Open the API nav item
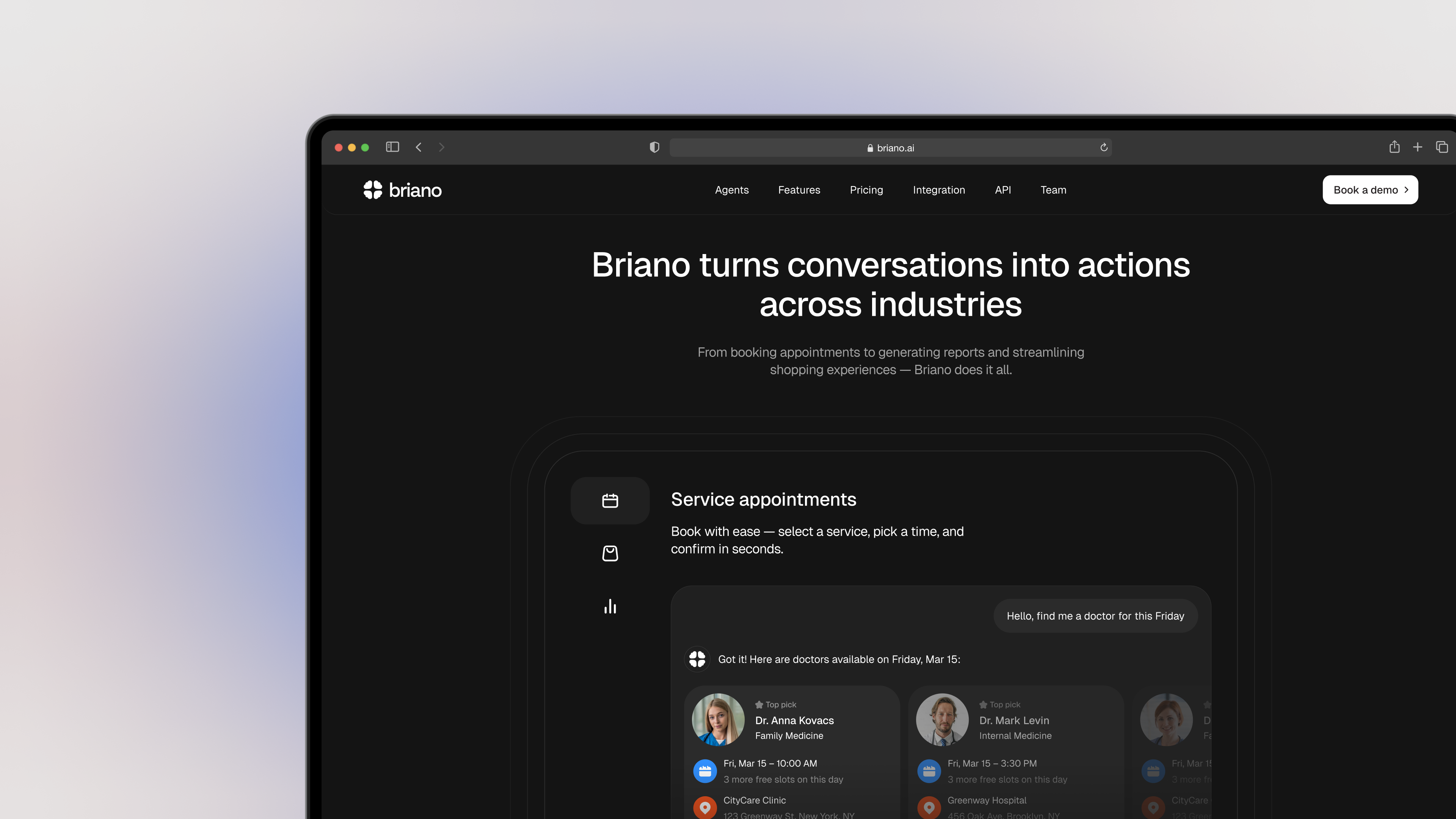Screen dimensions: 1456x819 (1003, 190)
